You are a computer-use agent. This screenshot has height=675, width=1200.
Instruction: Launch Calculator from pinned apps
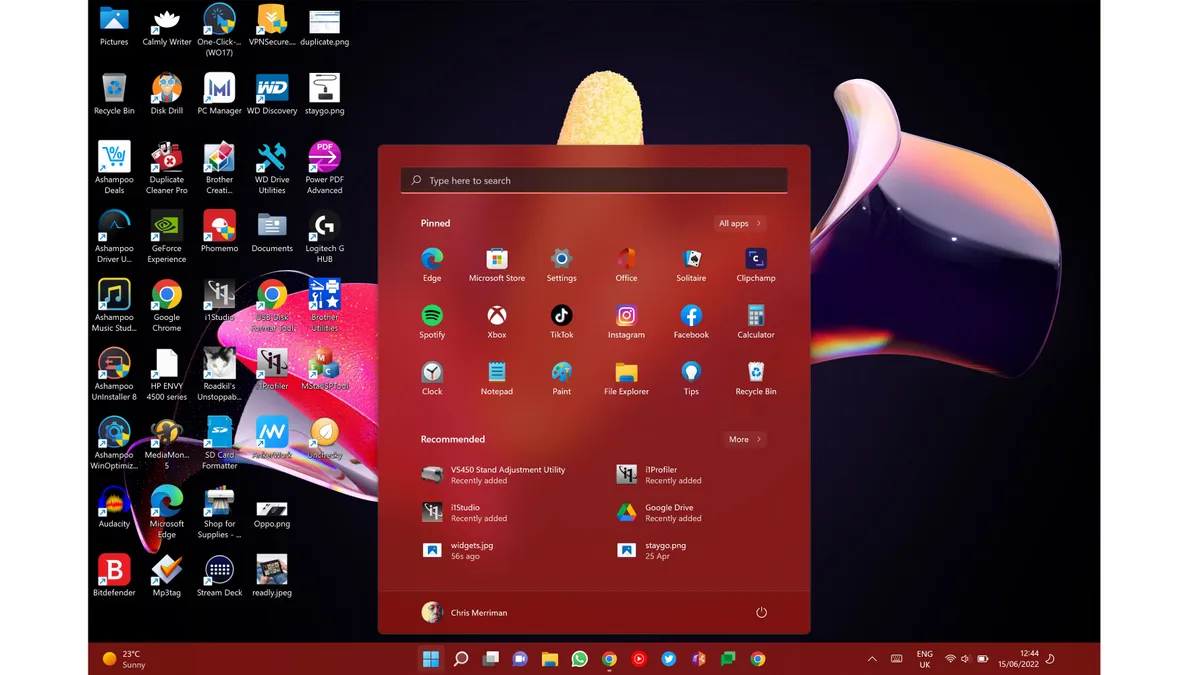[x=756, y=322]
